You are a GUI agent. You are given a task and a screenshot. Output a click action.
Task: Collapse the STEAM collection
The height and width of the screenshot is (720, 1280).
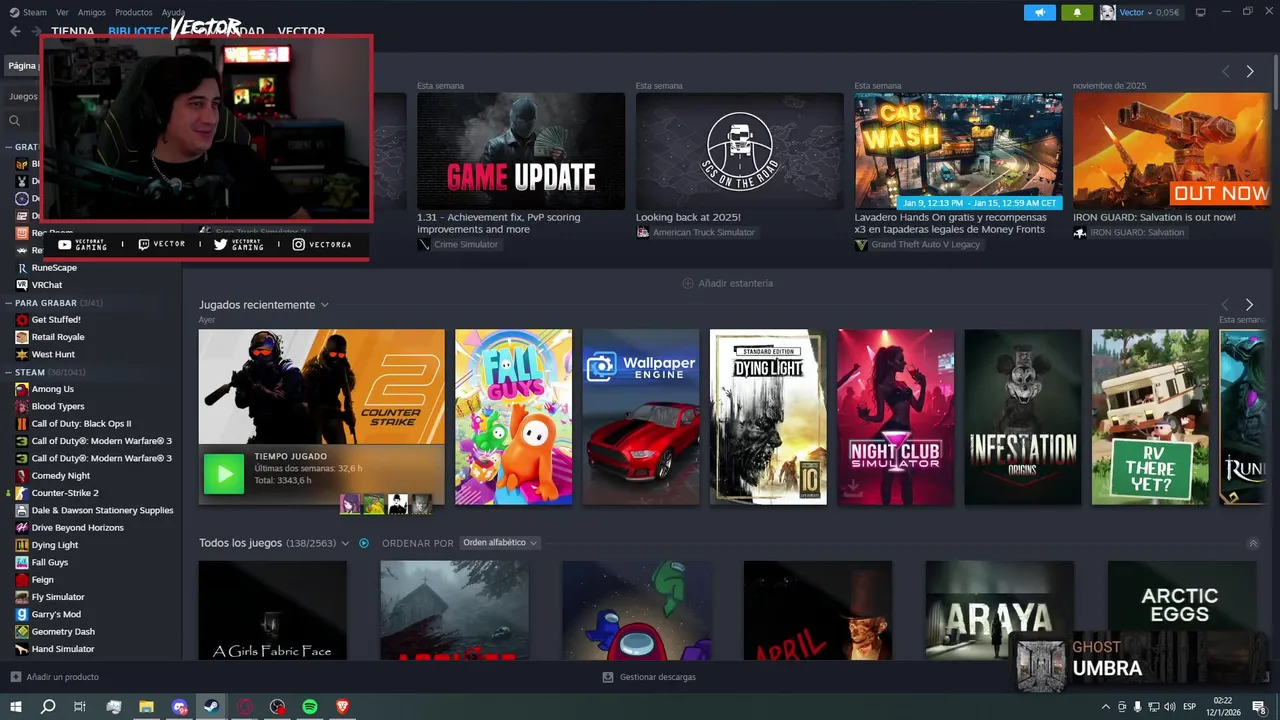point(8,372)
